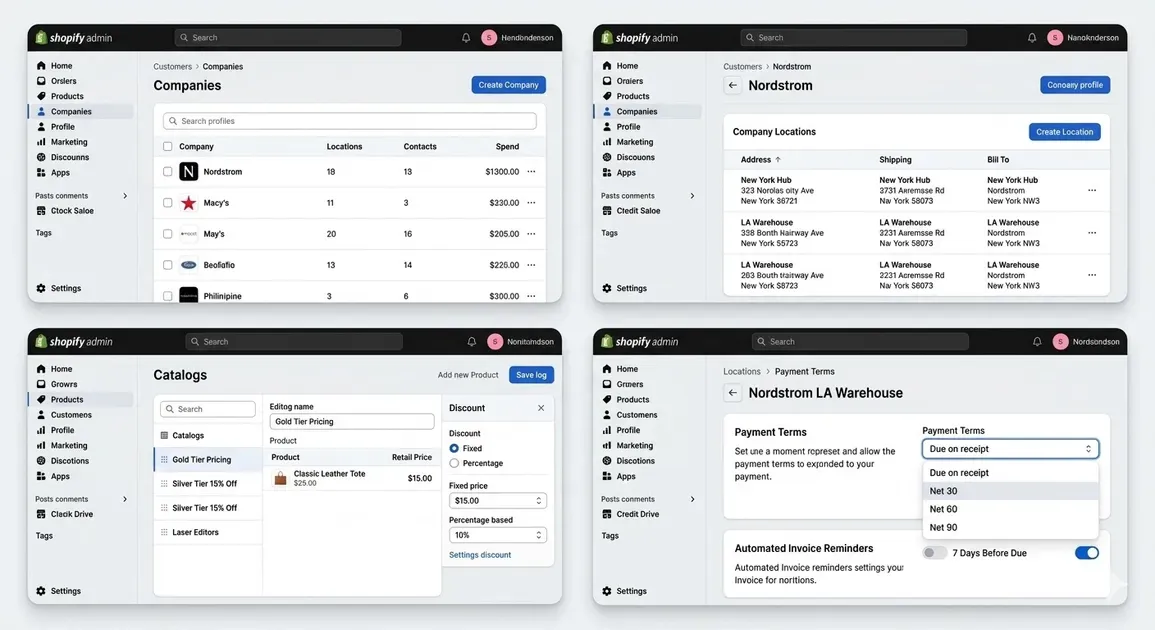The height and width of the screenshot is (630, 1155).
Task: Click Create Location button
Action: coord(1064,132)
